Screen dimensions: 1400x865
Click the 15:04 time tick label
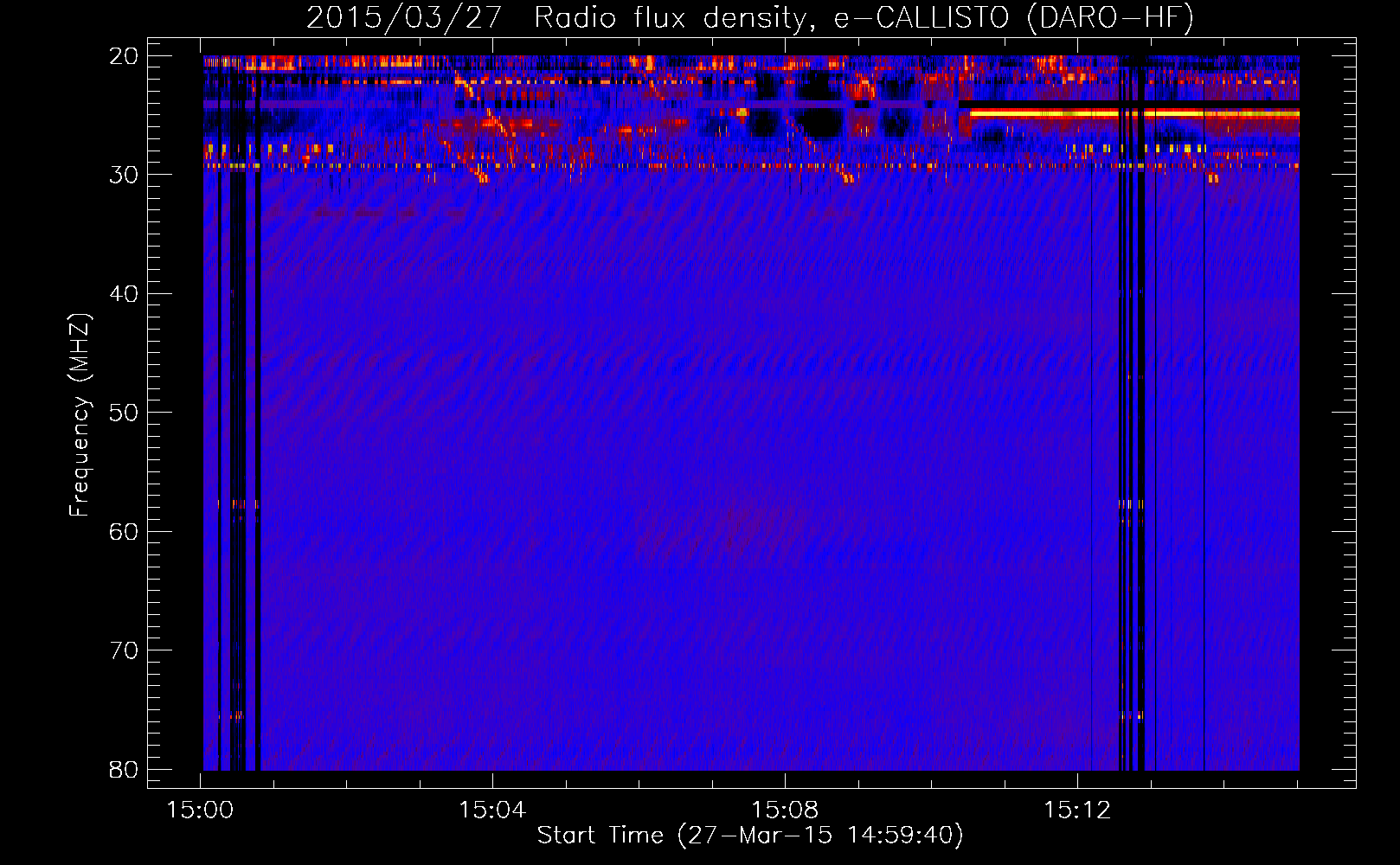(x=492, y=811)
